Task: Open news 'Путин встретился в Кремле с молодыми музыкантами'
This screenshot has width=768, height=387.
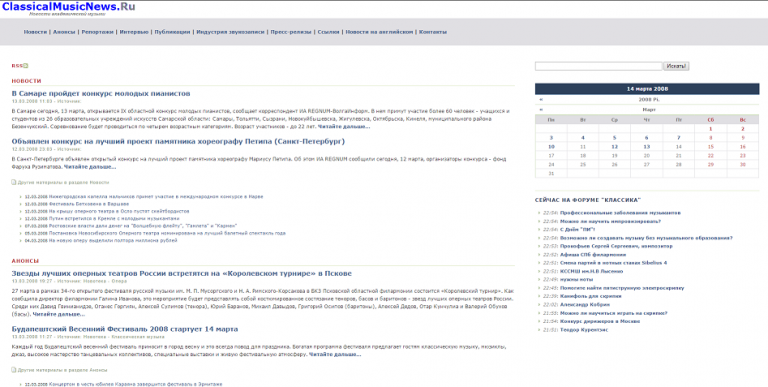Action: click(x=114, y=218)
